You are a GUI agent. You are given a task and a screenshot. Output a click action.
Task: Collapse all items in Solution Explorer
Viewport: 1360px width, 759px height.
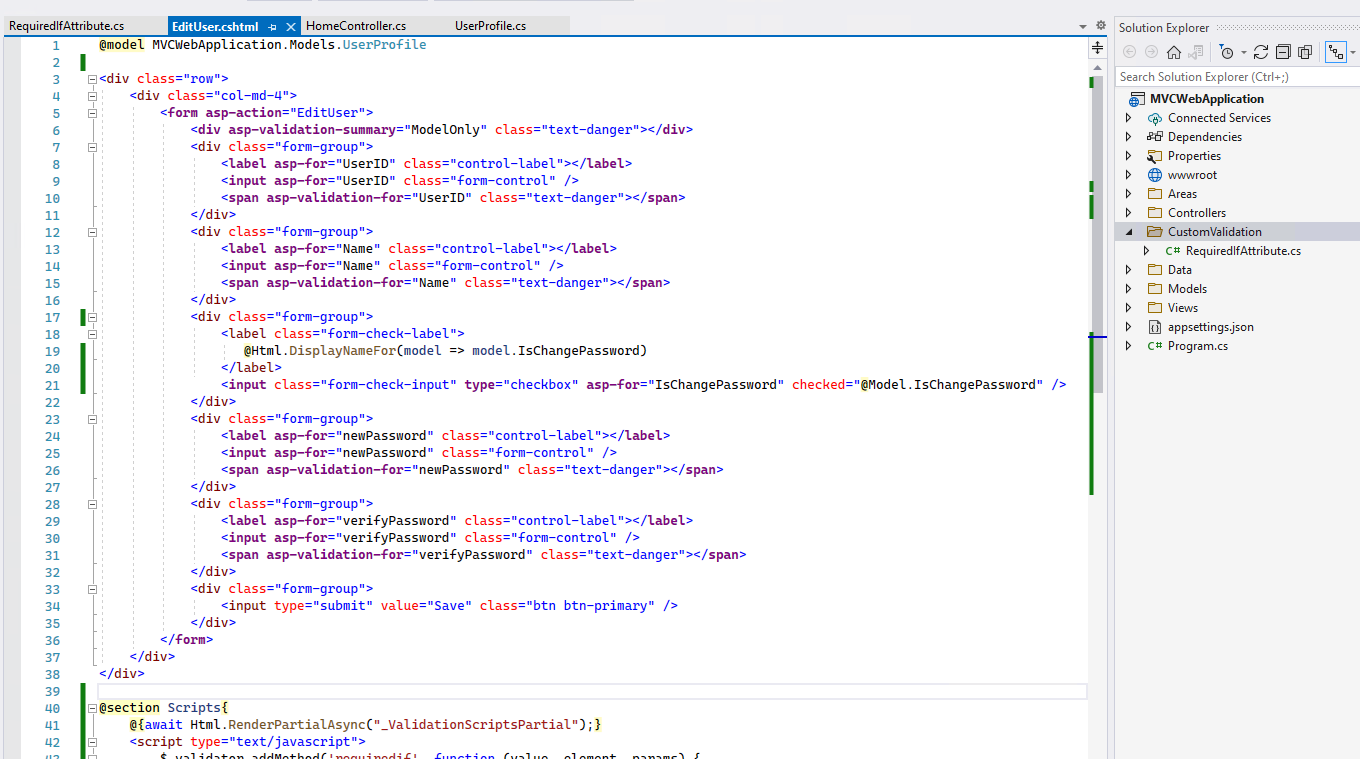click(x=1283, y=52)
